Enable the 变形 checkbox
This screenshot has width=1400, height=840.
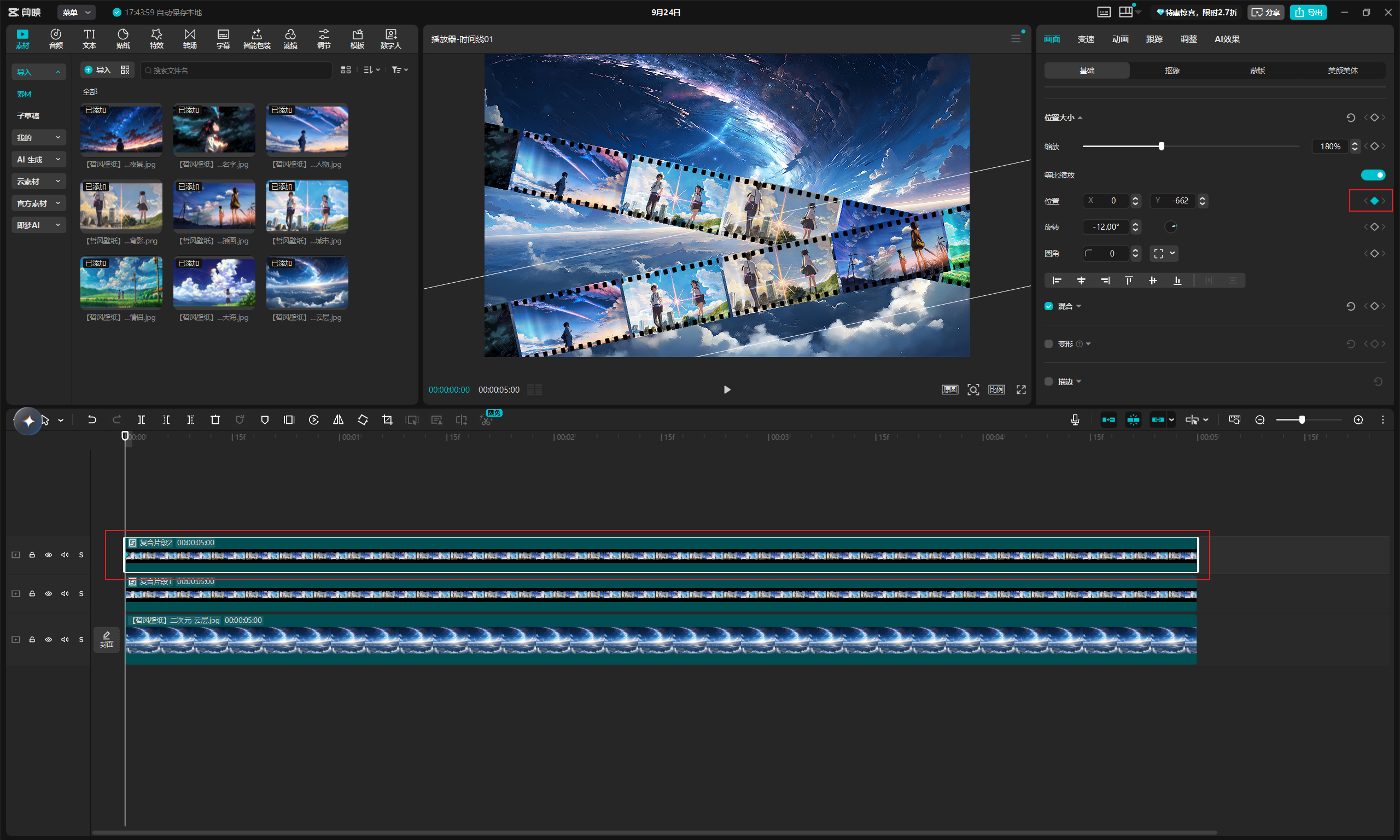click(x=1048, y=344)
